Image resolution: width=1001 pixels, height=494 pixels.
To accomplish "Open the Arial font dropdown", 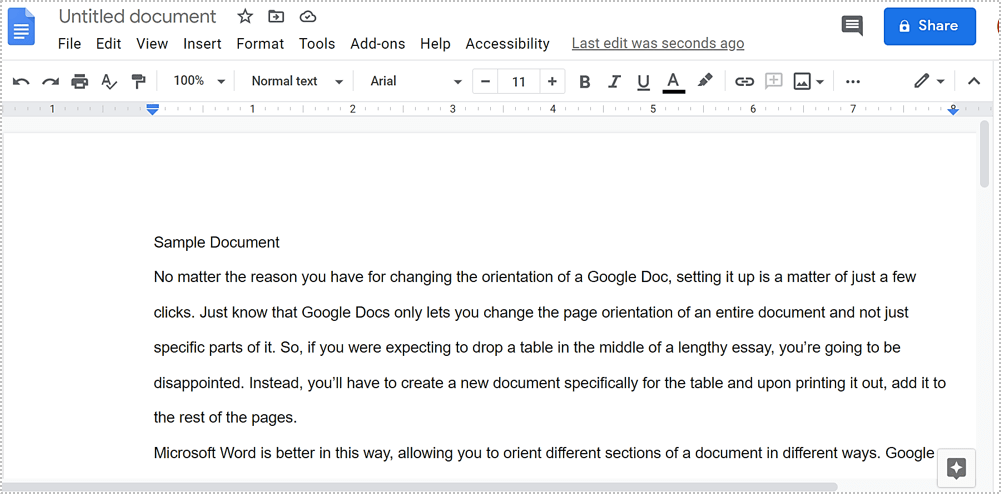I will coord(416,81).
